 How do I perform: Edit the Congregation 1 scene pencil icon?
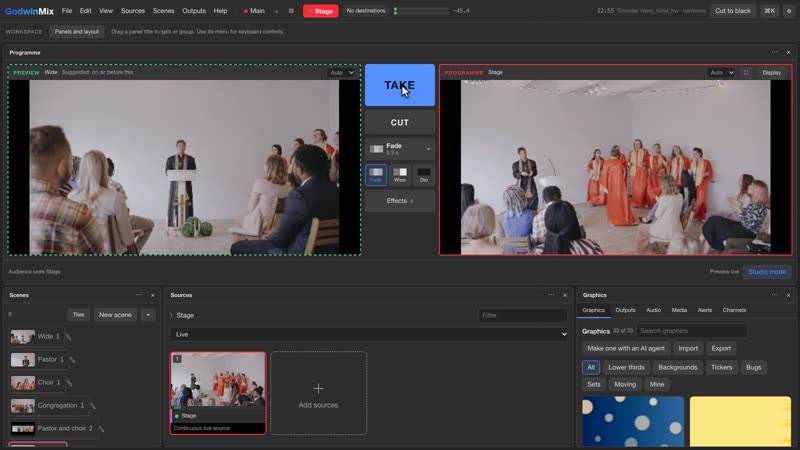point(93,406)
